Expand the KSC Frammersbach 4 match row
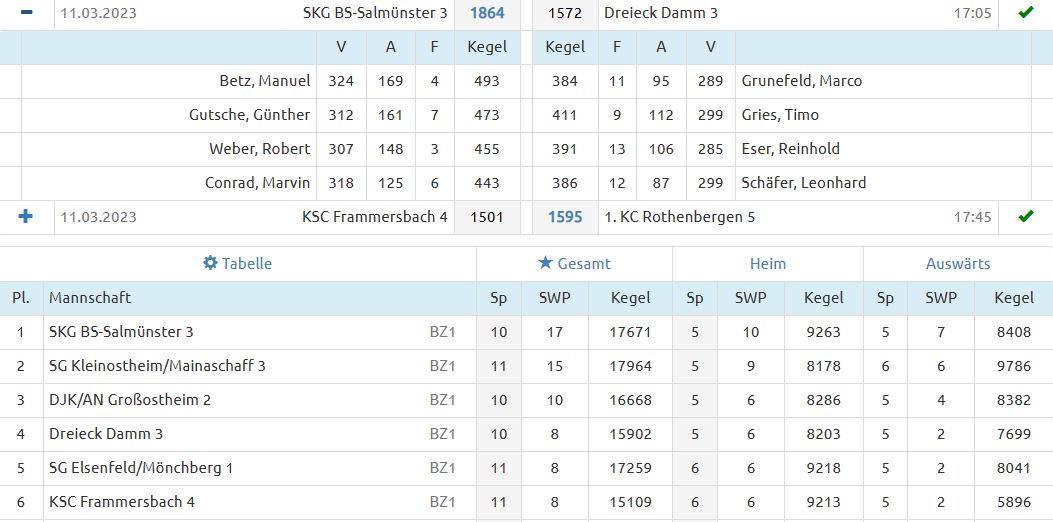Screen dimensions: 1053x522 (x=26, y=216)
